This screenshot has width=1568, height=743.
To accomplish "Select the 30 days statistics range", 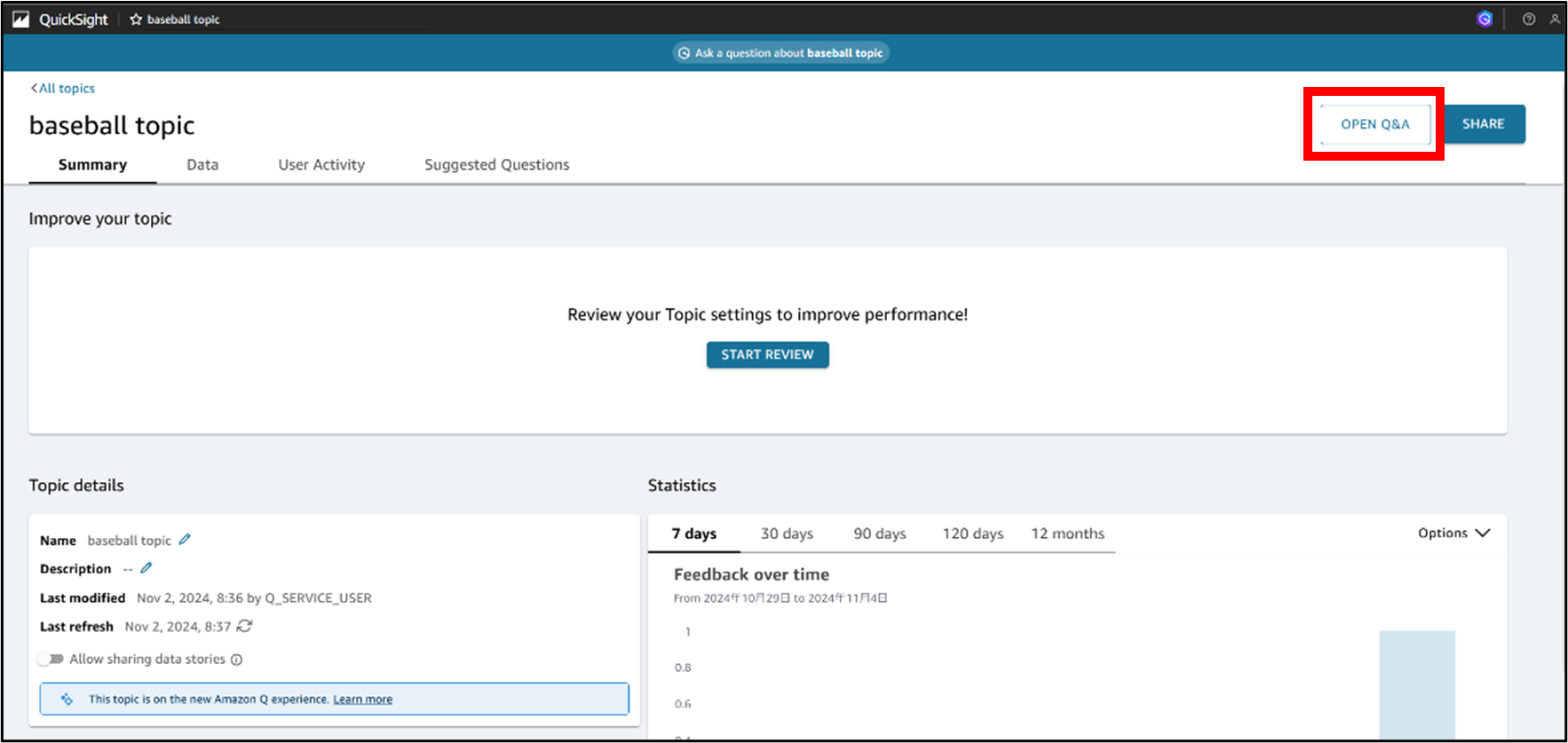I will pos(787,534).
